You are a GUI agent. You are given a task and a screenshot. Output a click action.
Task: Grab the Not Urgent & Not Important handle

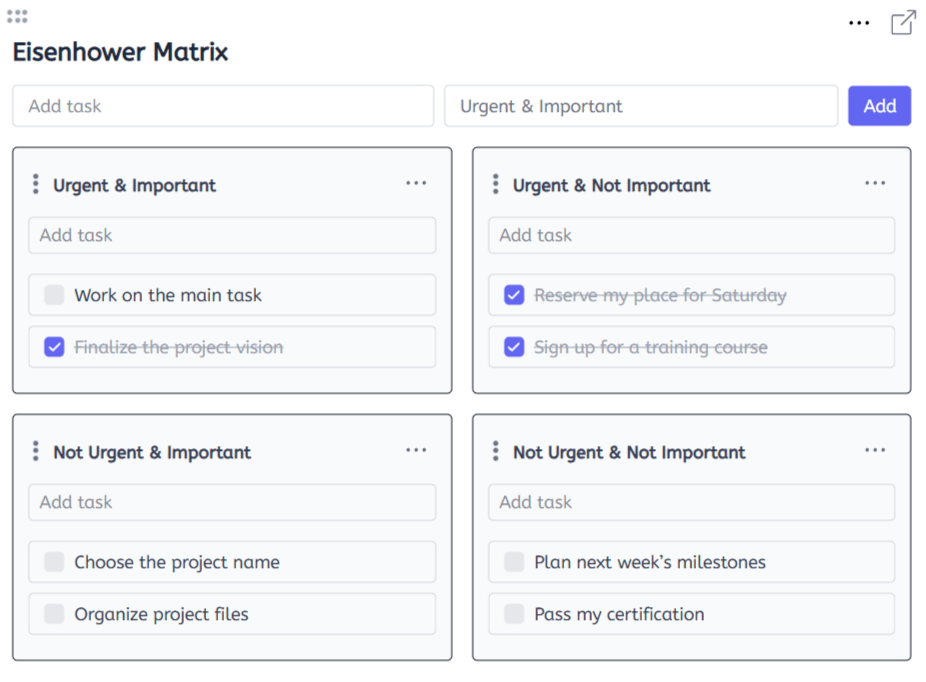pos(496,452)
